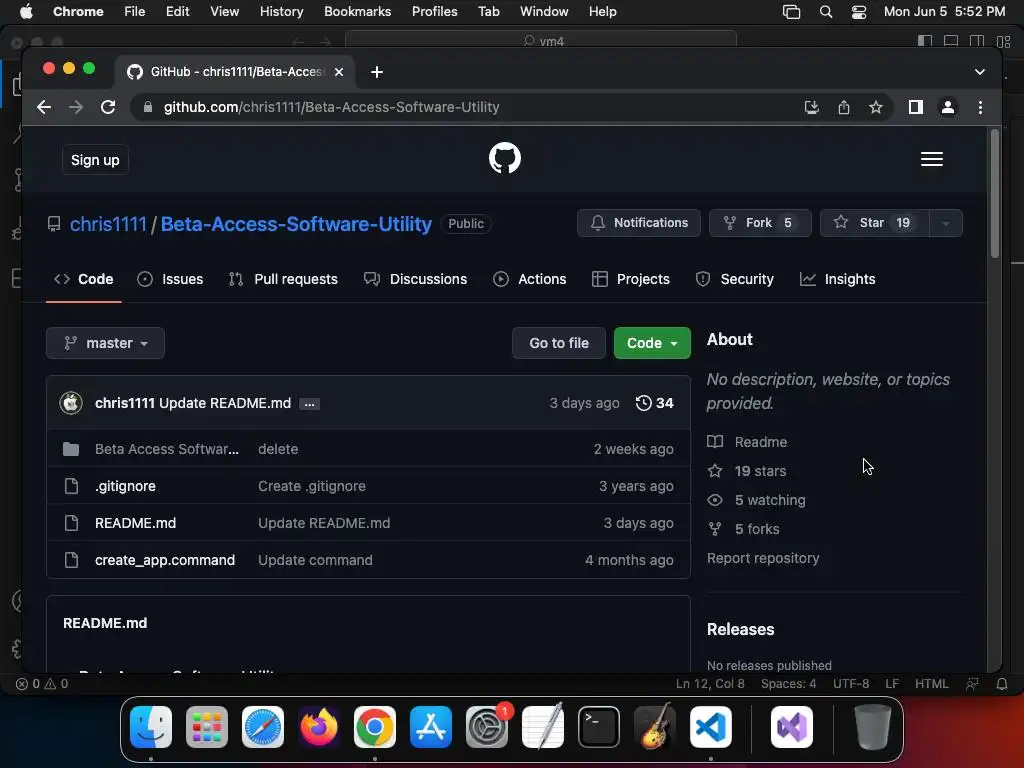The width and height of the screenshot is (1024, 768).
Task: Open the Chrome profile avatar
Action: tap(948, 107)
